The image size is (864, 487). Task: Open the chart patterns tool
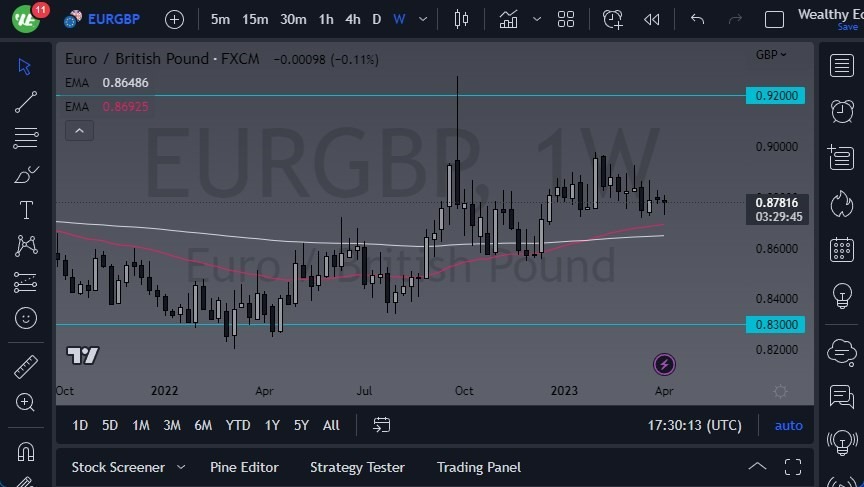(x=26, y=246)
